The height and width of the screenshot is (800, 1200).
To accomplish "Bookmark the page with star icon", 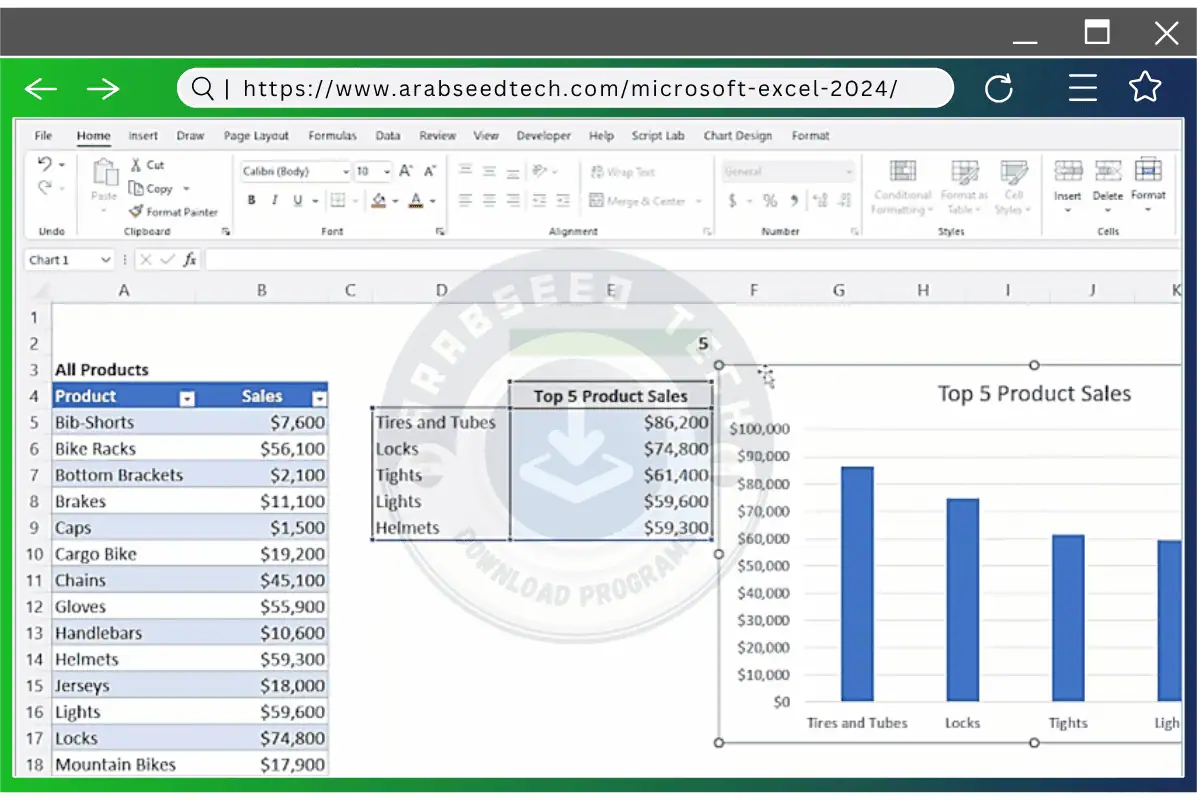I will [1145, 88].
